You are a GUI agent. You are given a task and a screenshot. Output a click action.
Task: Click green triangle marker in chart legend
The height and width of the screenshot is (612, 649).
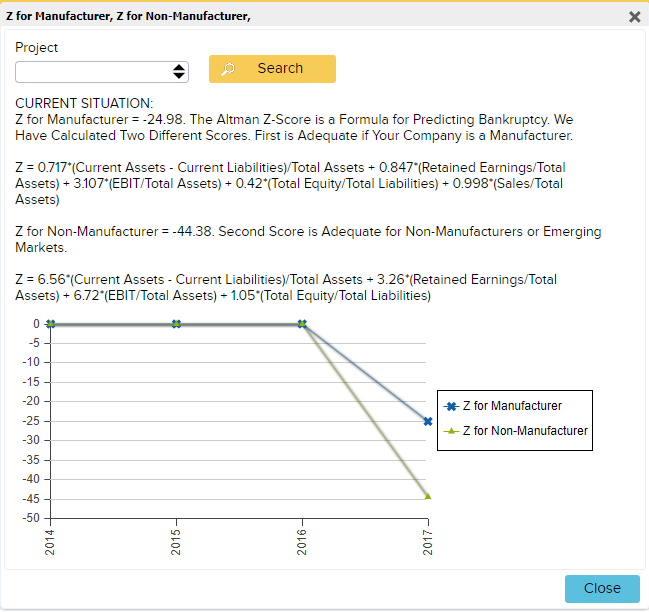point(450,431)
